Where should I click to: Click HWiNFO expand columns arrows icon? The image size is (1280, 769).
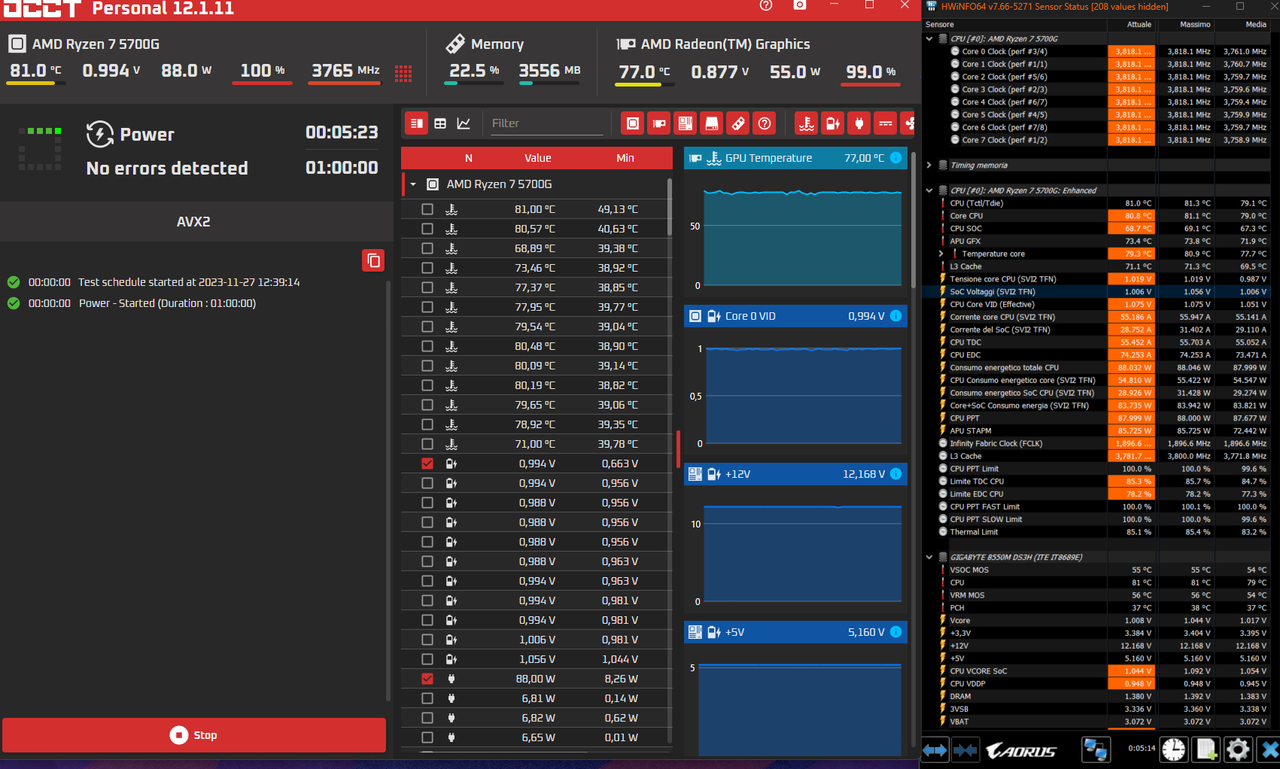[x=935, y=749]
